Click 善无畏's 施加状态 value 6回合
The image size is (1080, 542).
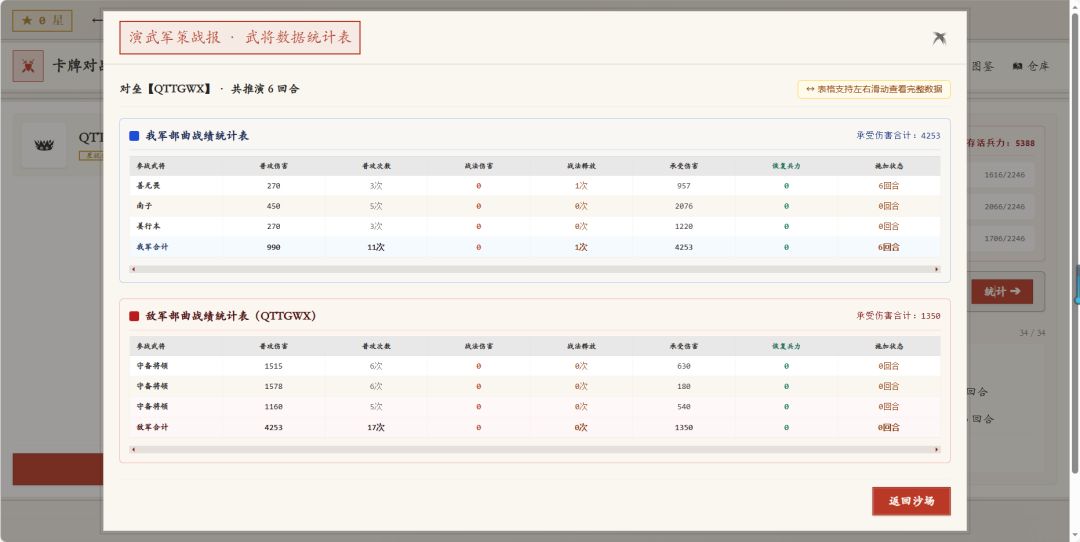coord(889,186)
